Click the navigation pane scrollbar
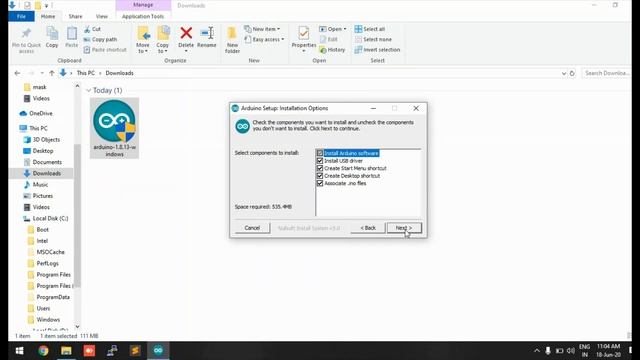Screen dimensions: 640x360 point(77,216)
